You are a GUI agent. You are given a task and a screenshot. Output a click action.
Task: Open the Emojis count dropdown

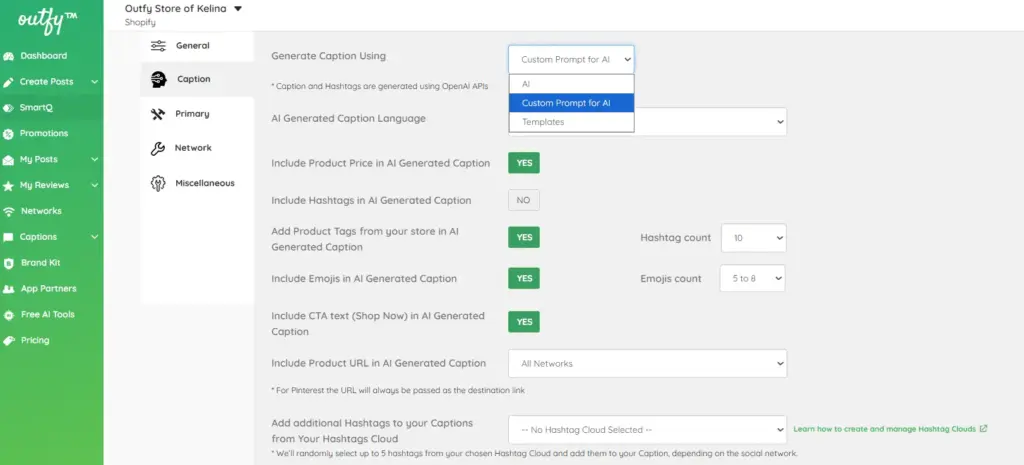pyautogui.click(x=753, y=278)
